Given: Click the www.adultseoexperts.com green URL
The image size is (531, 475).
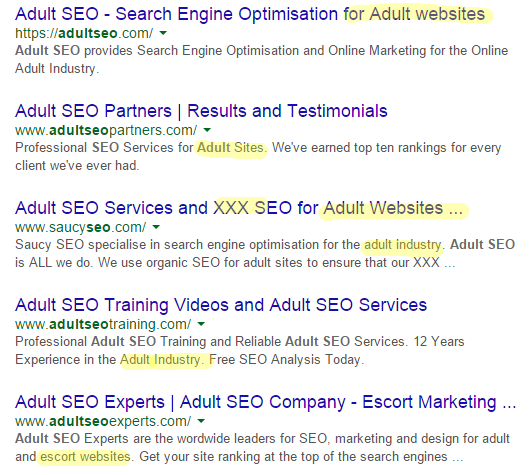Looking at the screenshot, I should coord(103,421).
